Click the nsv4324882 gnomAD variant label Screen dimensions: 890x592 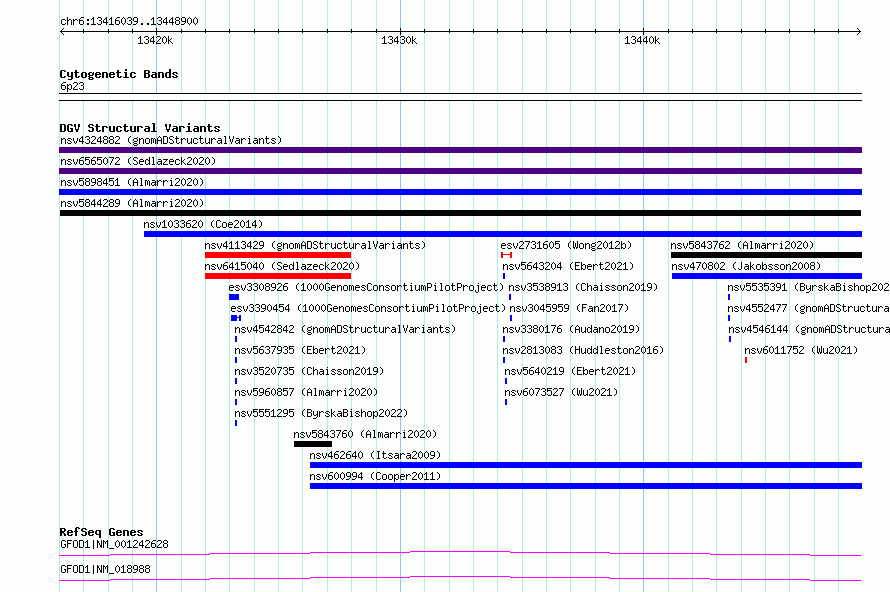pos(171,140)
